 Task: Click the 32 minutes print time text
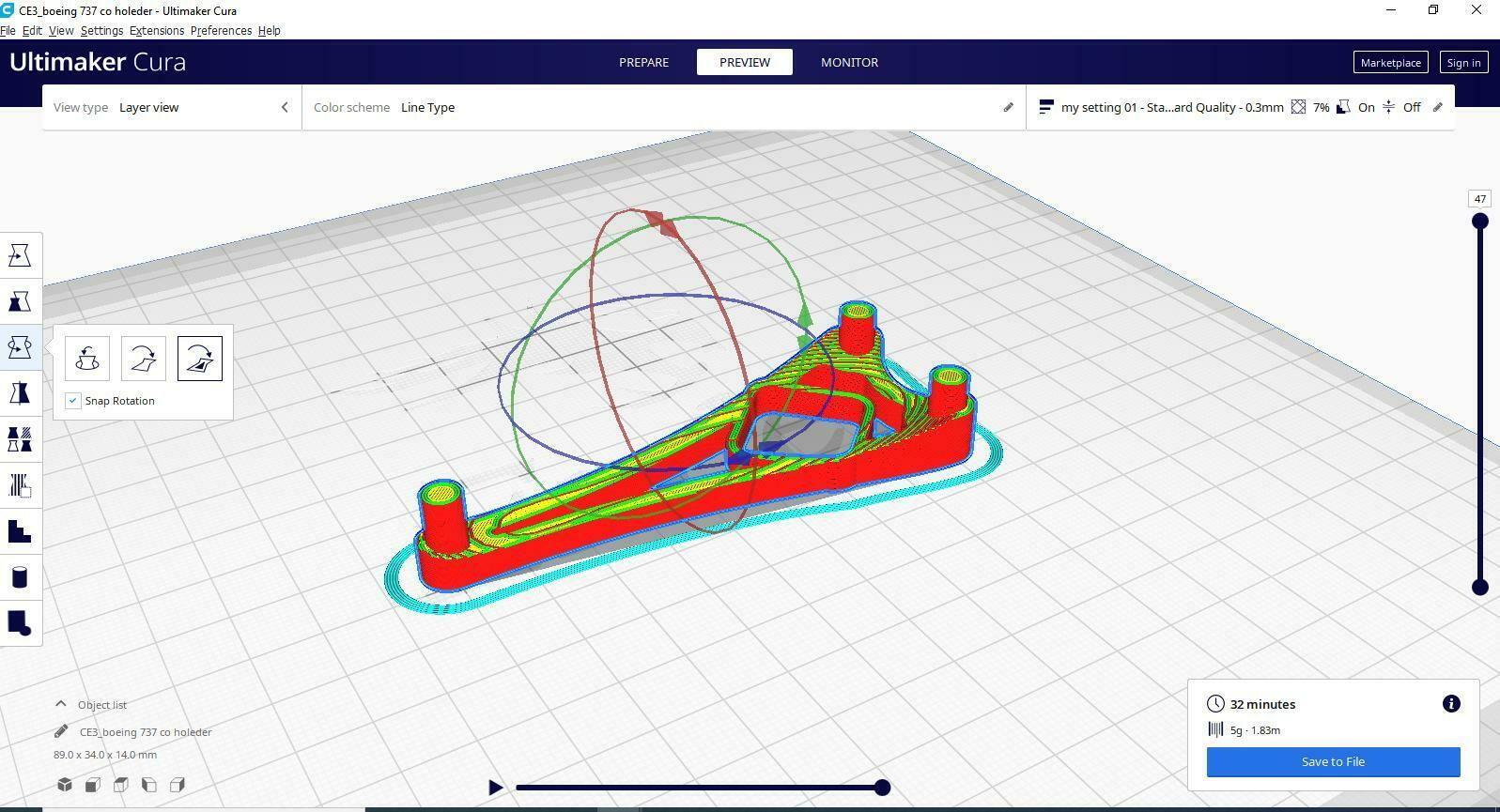click(1262, 704)
